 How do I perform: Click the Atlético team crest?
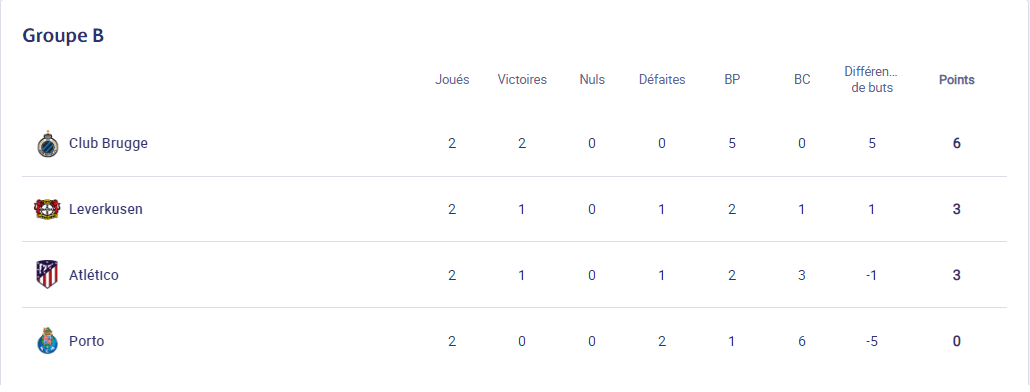click(47, 274)
